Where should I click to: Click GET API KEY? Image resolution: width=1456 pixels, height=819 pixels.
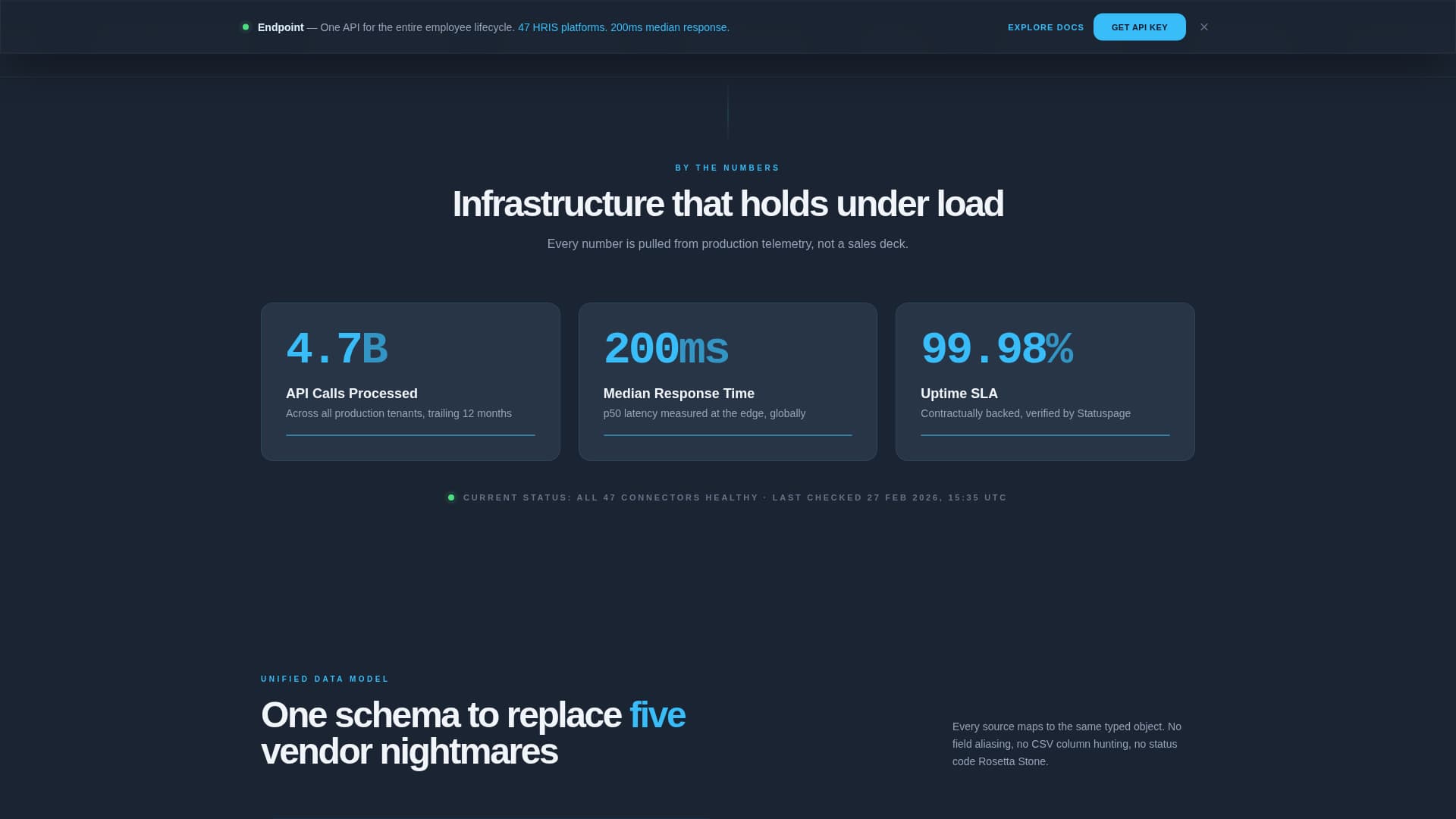(1139, 27)
